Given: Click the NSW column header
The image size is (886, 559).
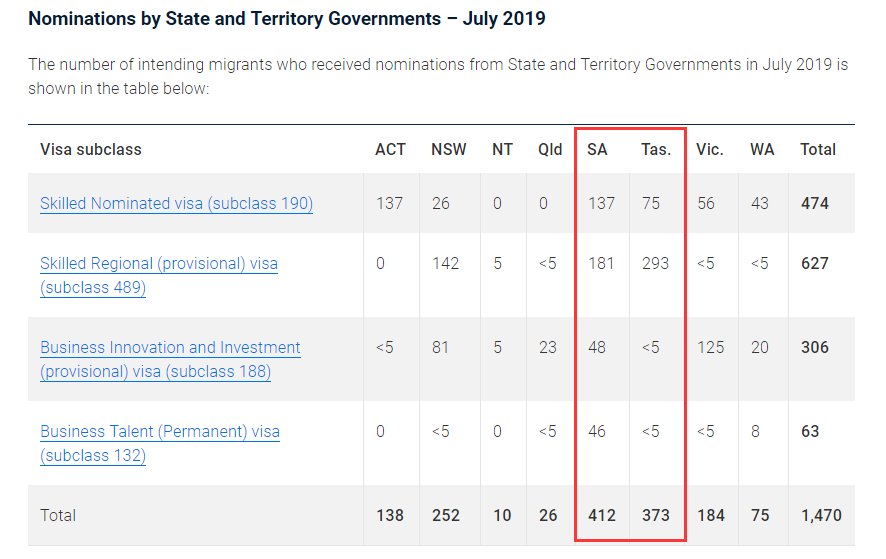Looking at the screenshot, I should point(449,149).
